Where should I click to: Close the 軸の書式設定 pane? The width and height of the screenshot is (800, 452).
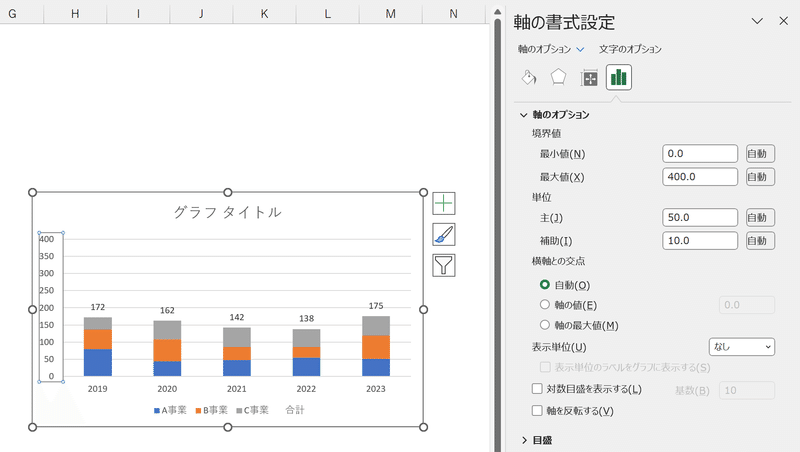[x=784, y=21]
